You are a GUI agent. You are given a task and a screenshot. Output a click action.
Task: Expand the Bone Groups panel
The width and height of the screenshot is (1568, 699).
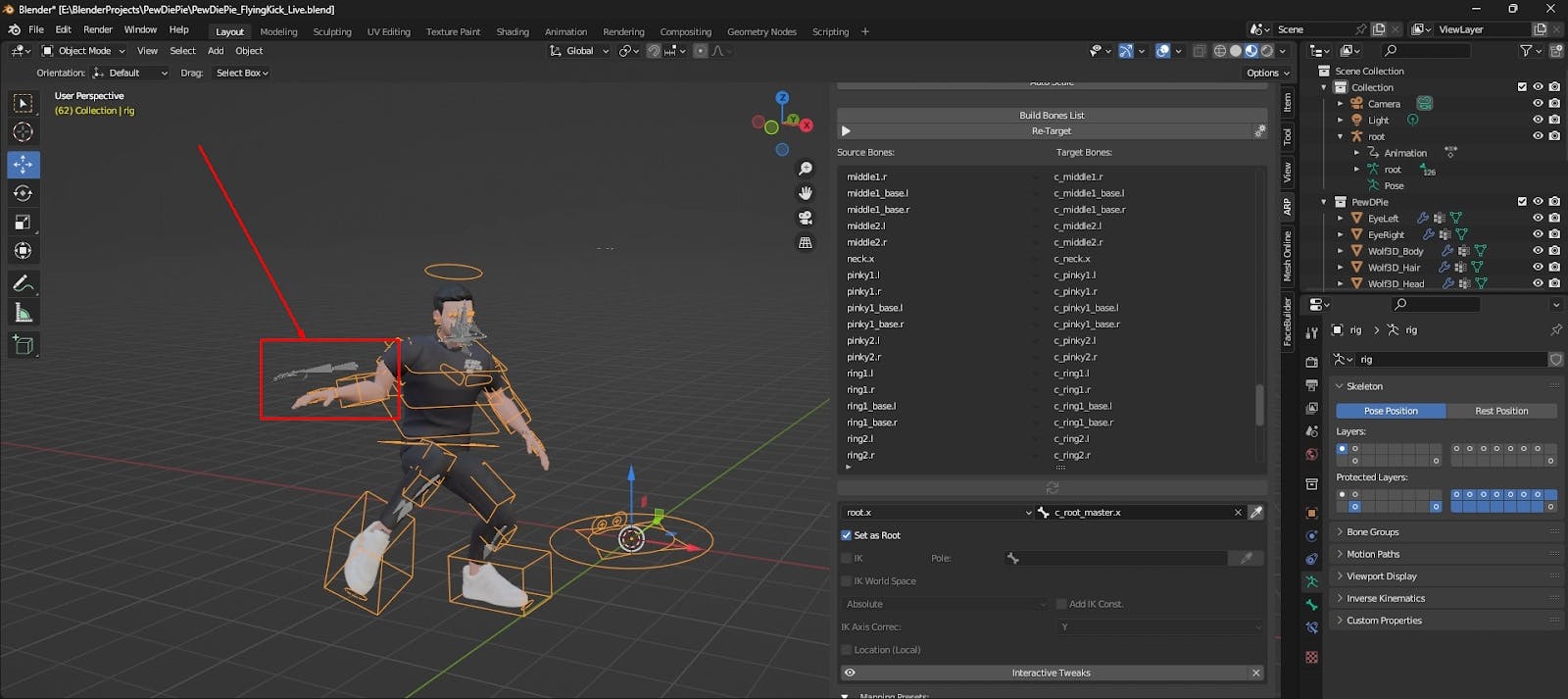coord(1372,532)
